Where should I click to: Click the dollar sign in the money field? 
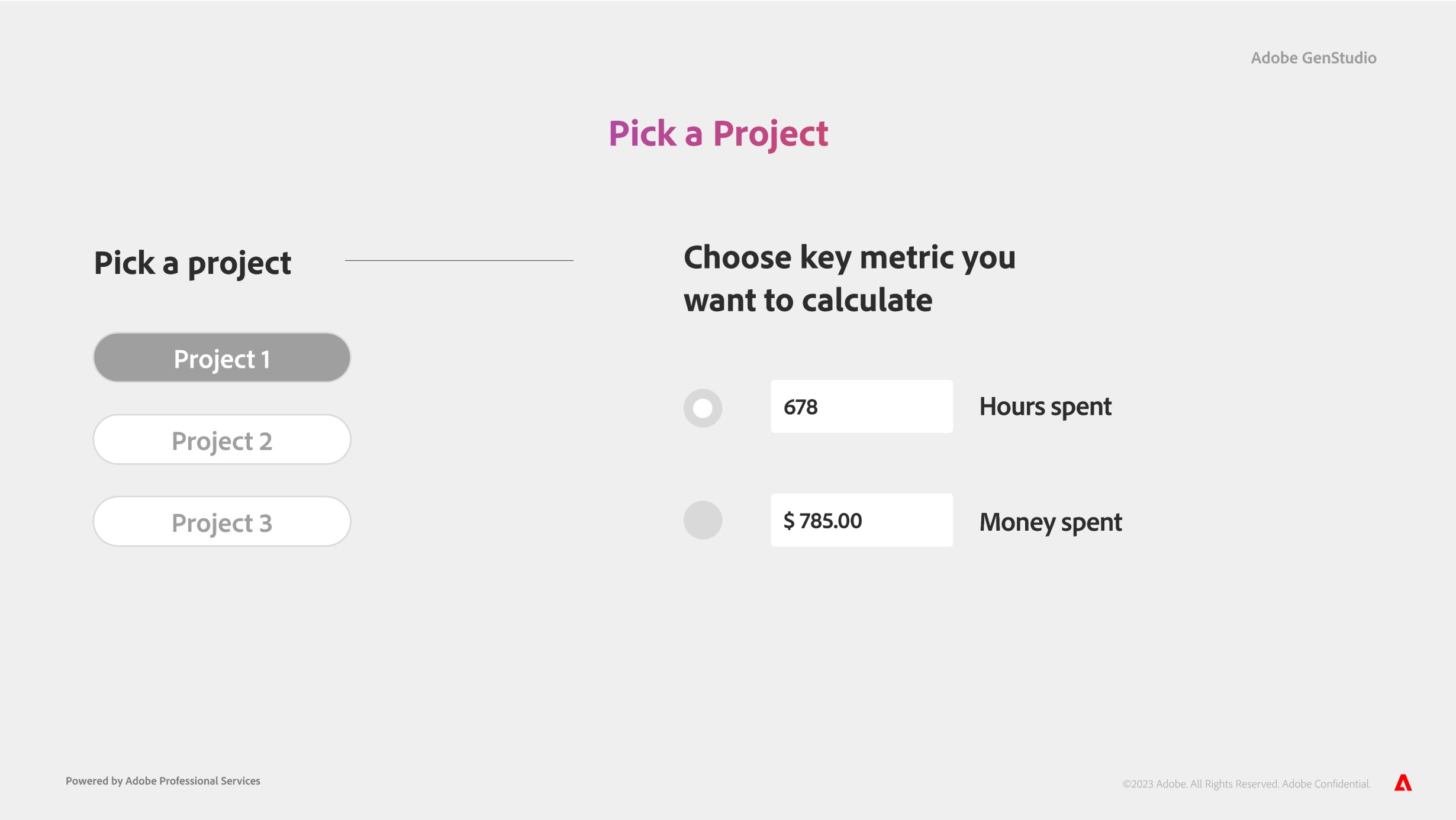point(789,521)
